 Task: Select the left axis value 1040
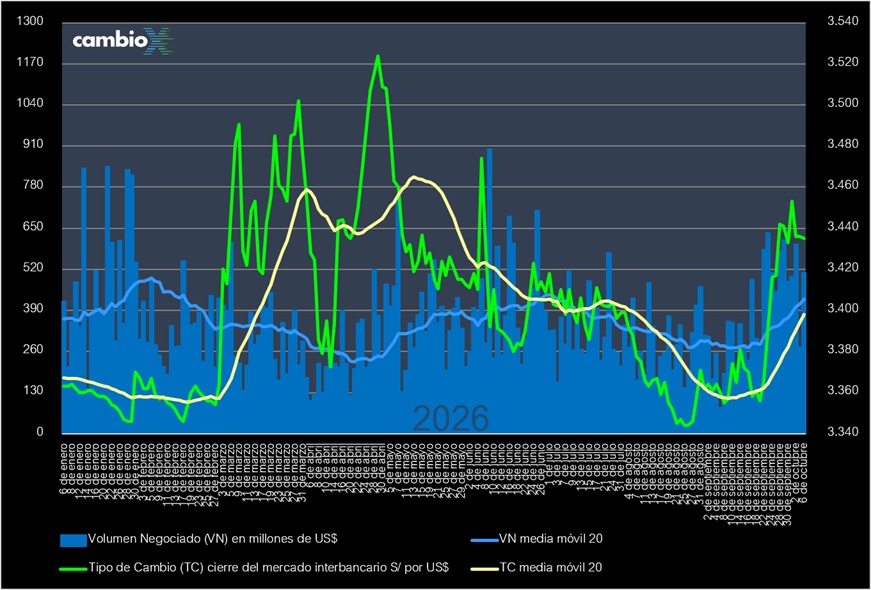point(31,104)
